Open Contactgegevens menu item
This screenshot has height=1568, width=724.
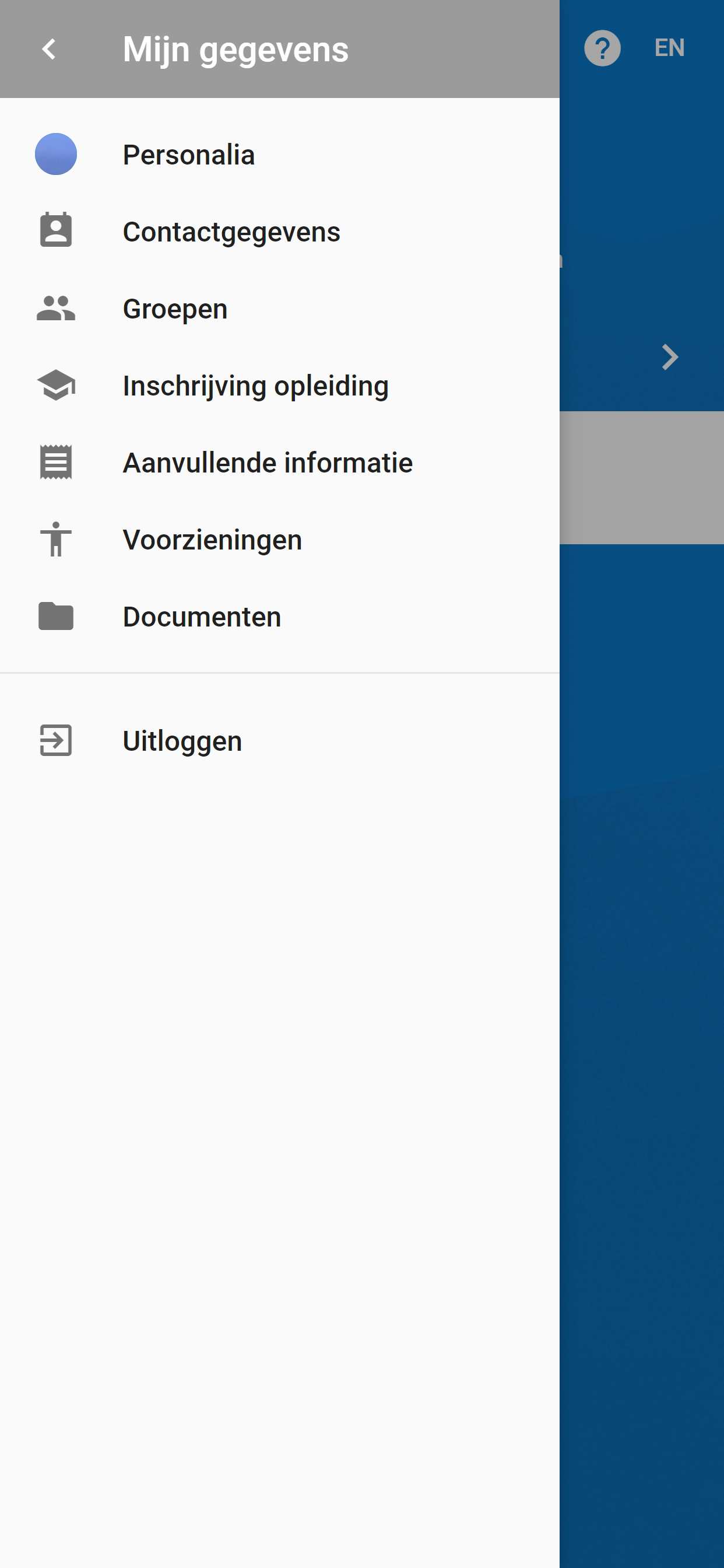(x=280, y=232)
